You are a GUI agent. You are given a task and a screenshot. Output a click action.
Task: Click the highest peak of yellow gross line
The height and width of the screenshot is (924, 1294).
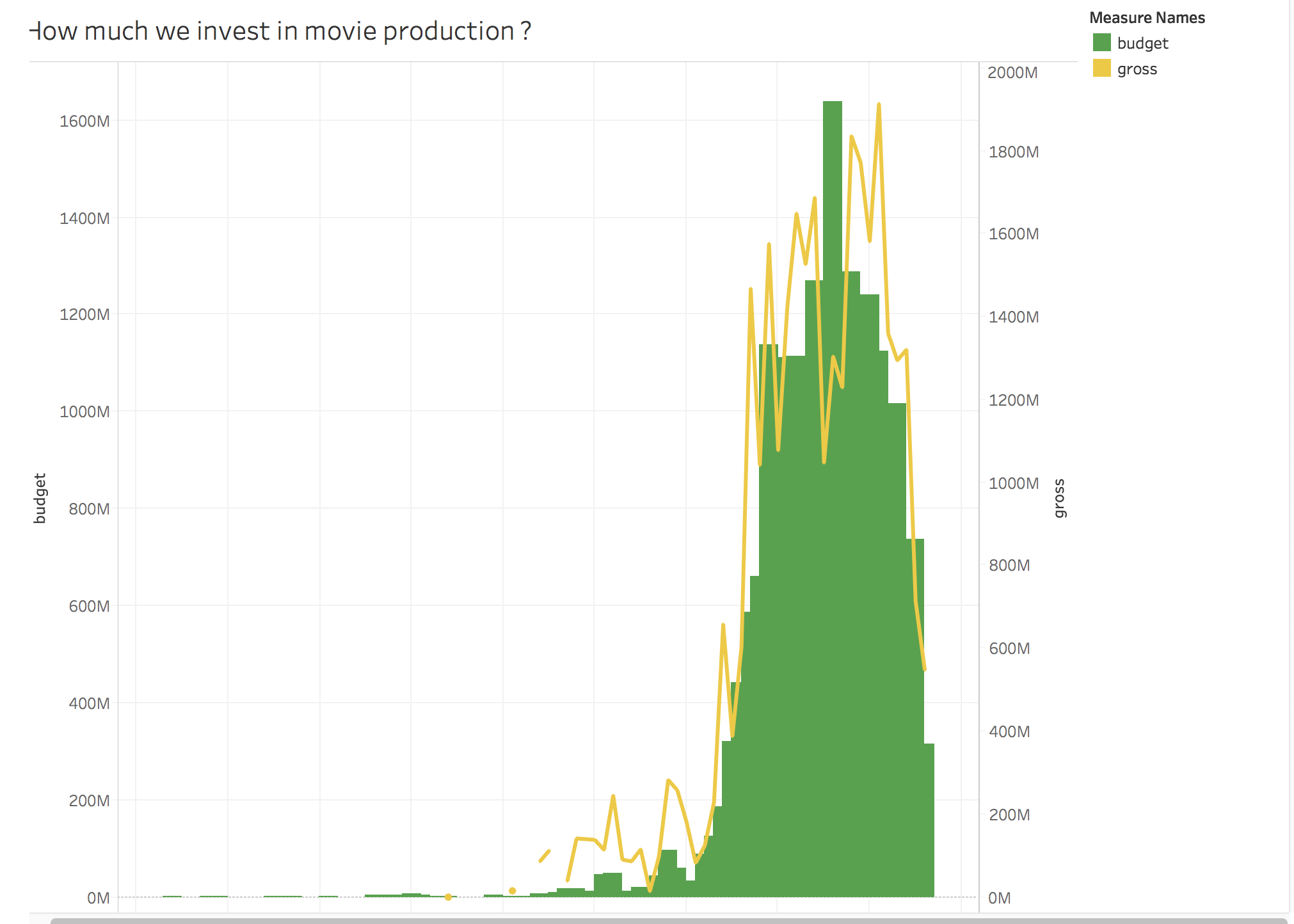pyautogui.click(x=879, y=104)
